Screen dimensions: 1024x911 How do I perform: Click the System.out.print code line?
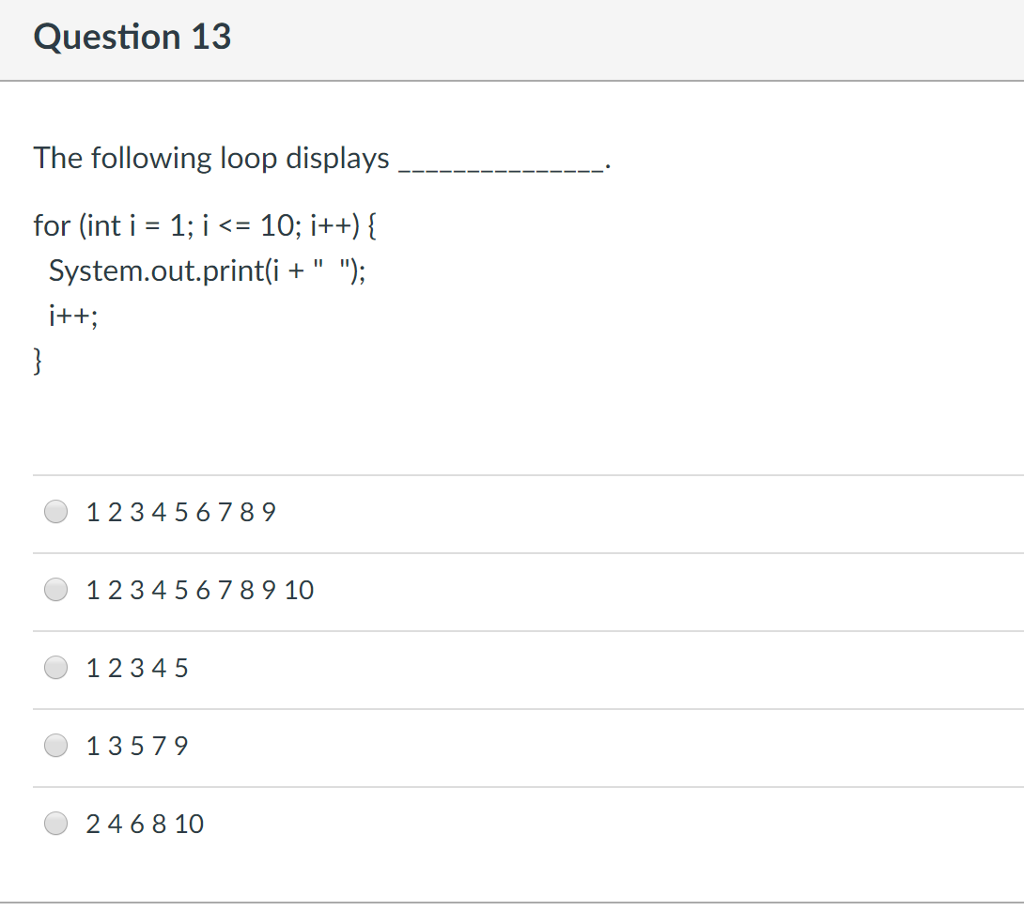click(x=207, y=270)
